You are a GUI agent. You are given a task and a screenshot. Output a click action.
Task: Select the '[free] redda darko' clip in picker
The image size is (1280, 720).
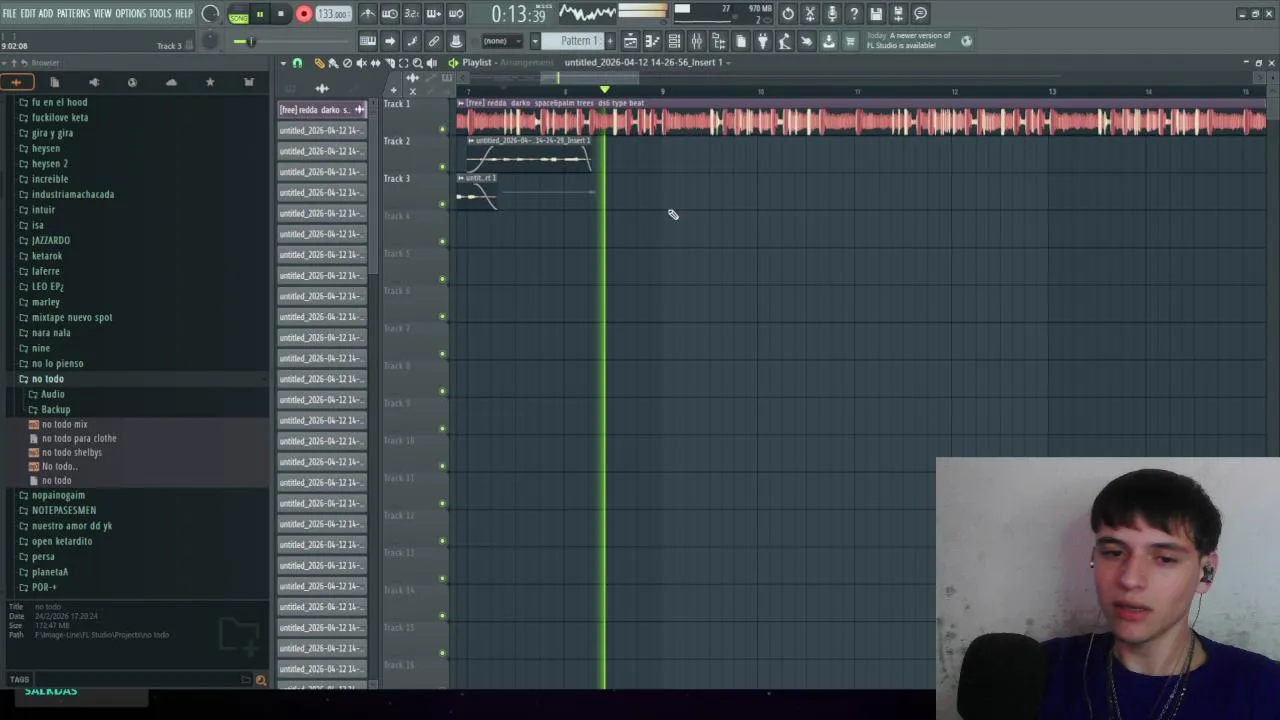[x=322, y=110]
